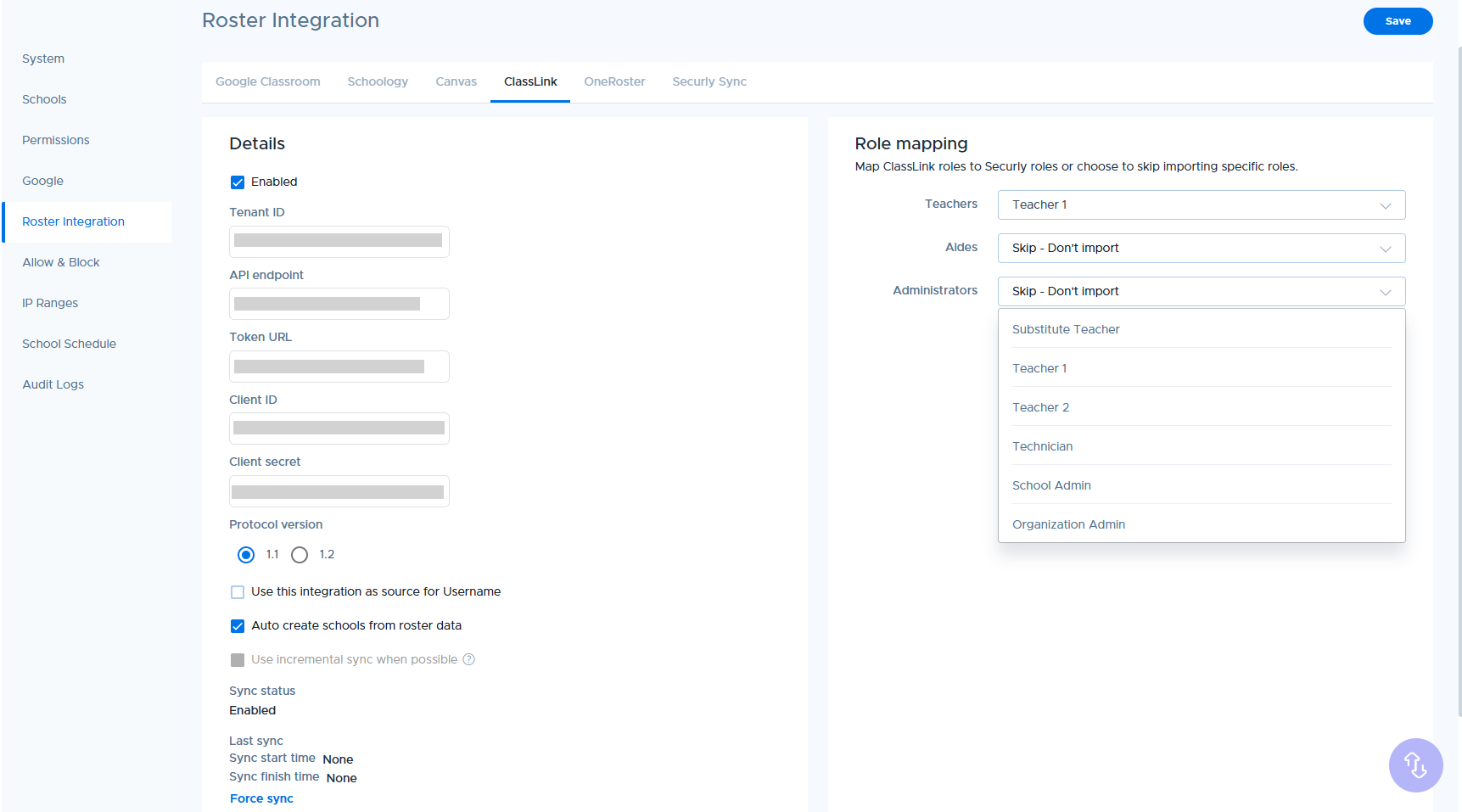Switch to the Google Classroom tab
Screen dimensions: 1462x812
268,81
